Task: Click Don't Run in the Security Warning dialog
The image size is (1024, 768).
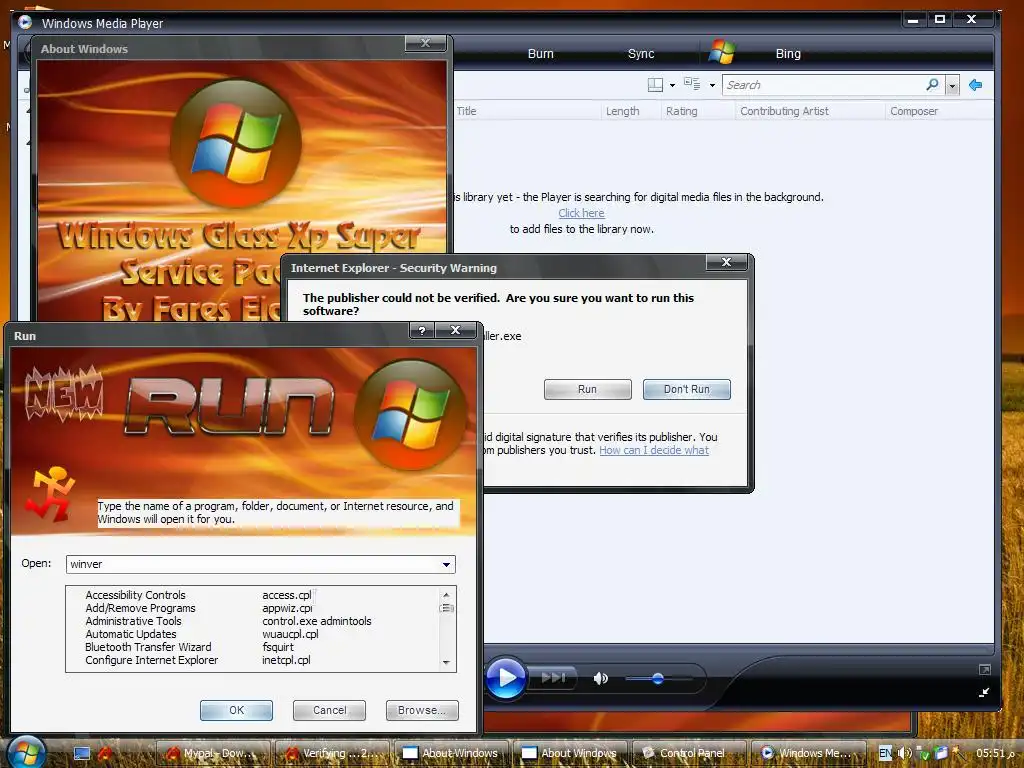Action: point(686,389)
